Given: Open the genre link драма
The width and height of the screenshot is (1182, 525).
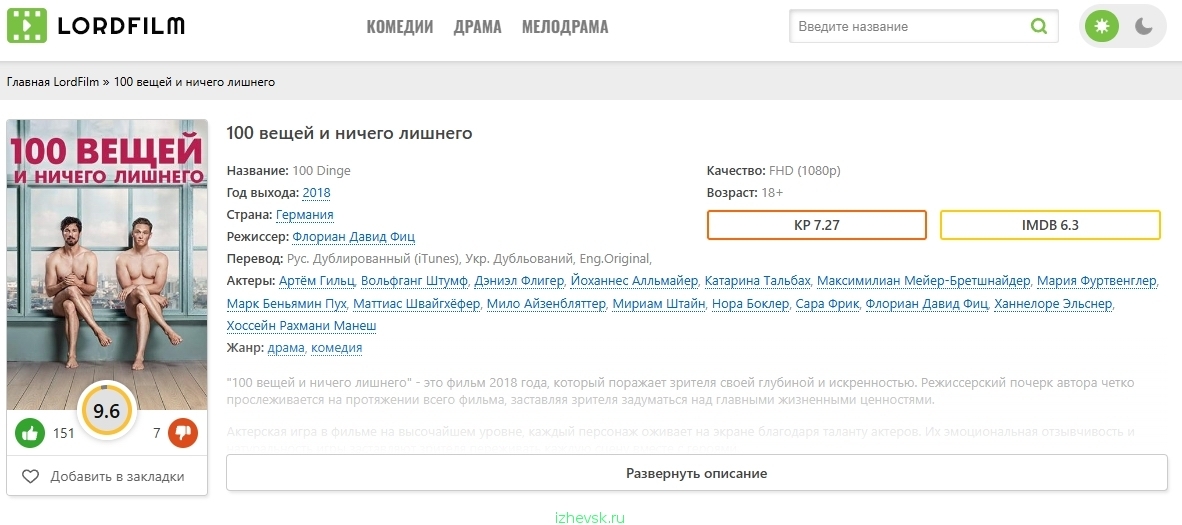Looking at the screenshot, I should 286,348.
